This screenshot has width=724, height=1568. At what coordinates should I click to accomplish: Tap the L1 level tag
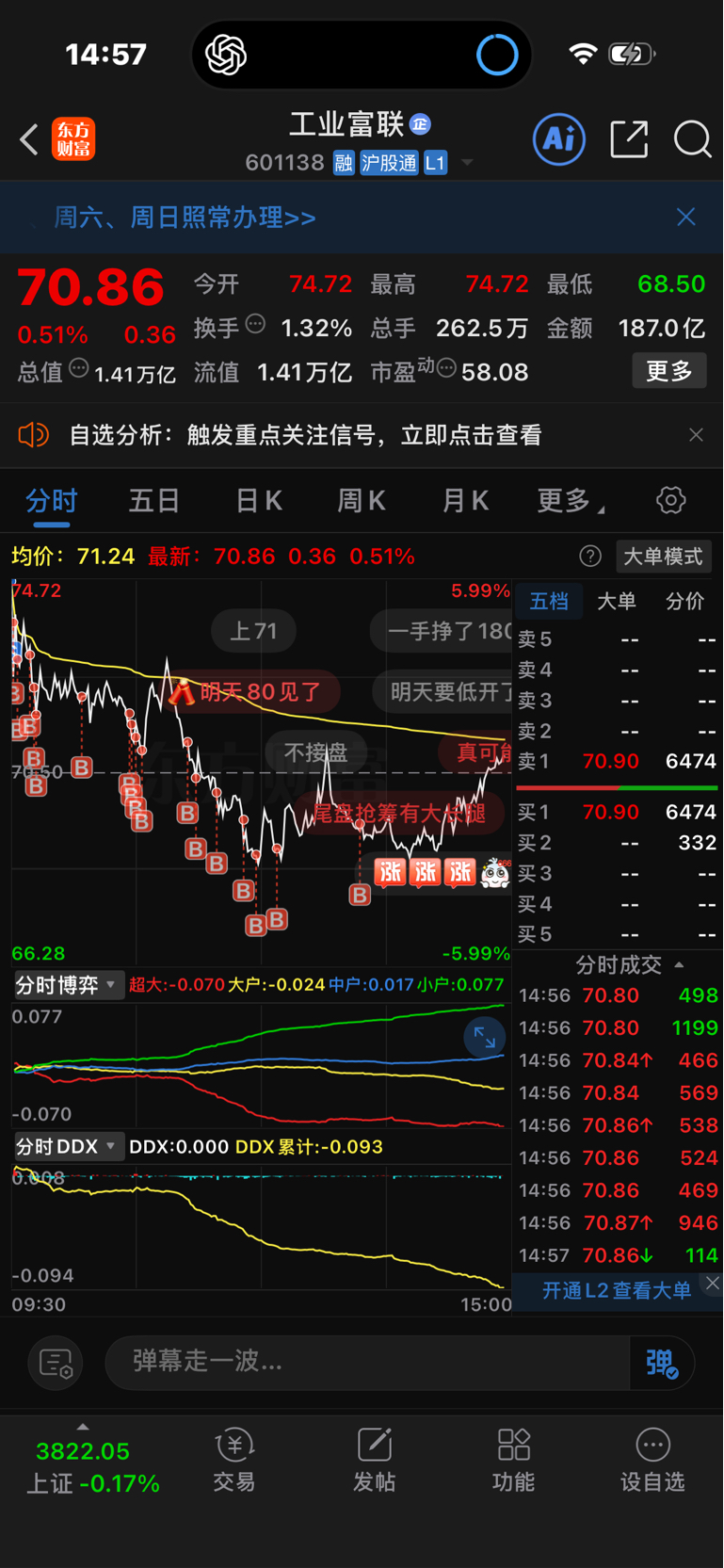(x=435, y=163)
